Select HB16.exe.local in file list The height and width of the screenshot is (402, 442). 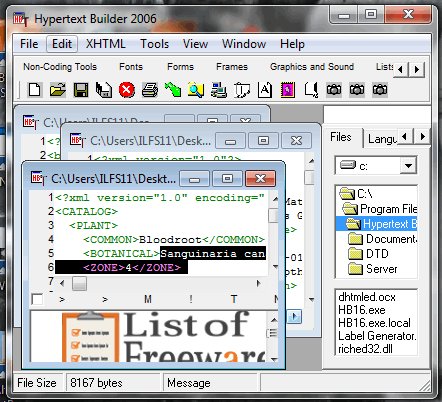[374, 323]
